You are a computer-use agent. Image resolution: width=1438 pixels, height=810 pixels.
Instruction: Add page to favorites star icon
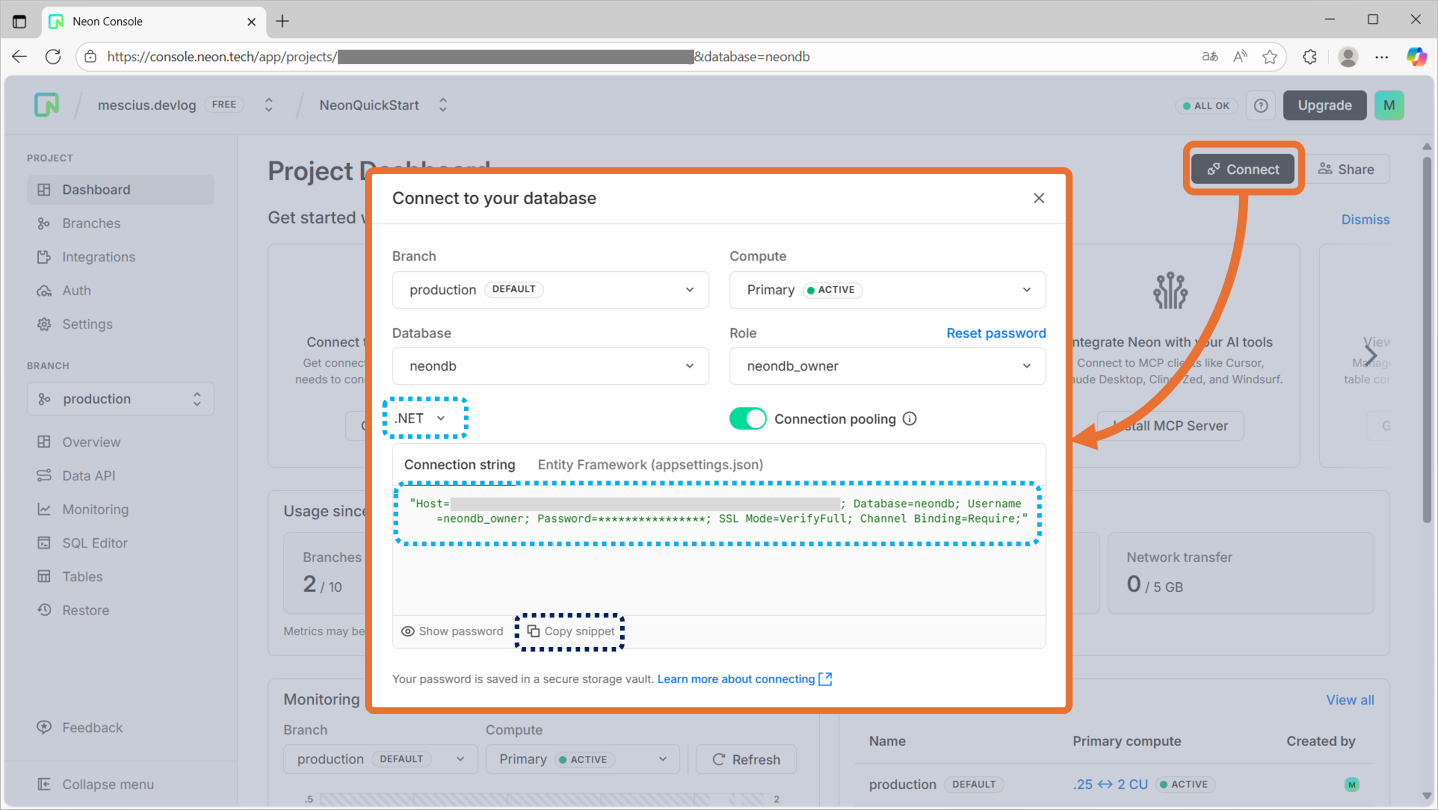(1270, 57)
